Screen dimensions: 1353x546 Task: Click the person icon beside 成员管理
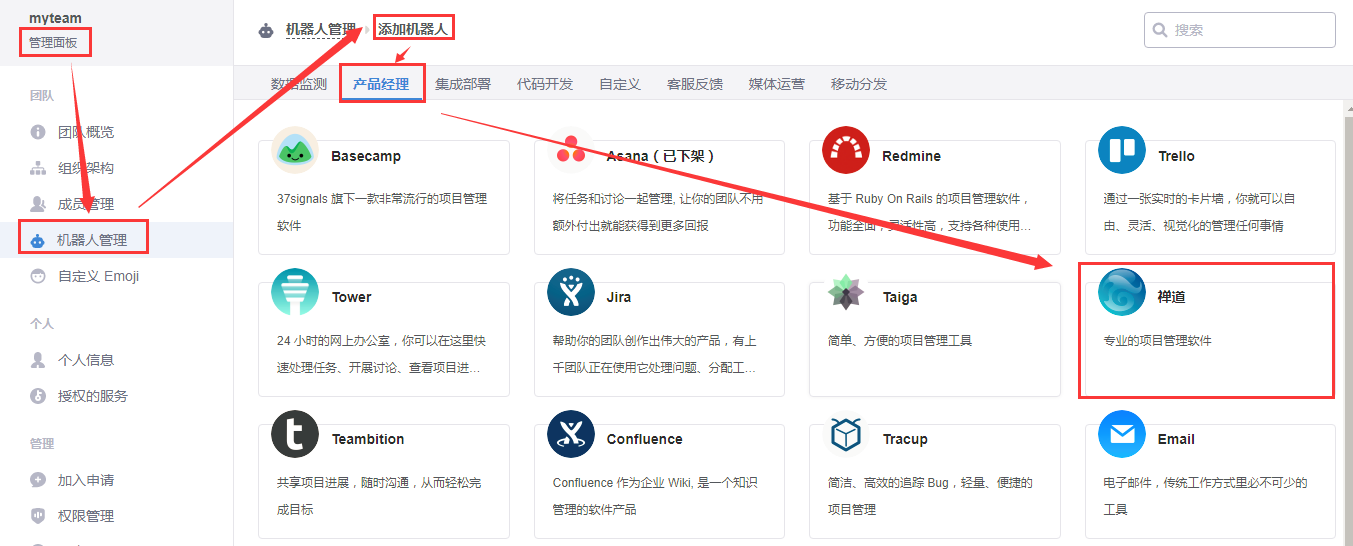[38, 204]
